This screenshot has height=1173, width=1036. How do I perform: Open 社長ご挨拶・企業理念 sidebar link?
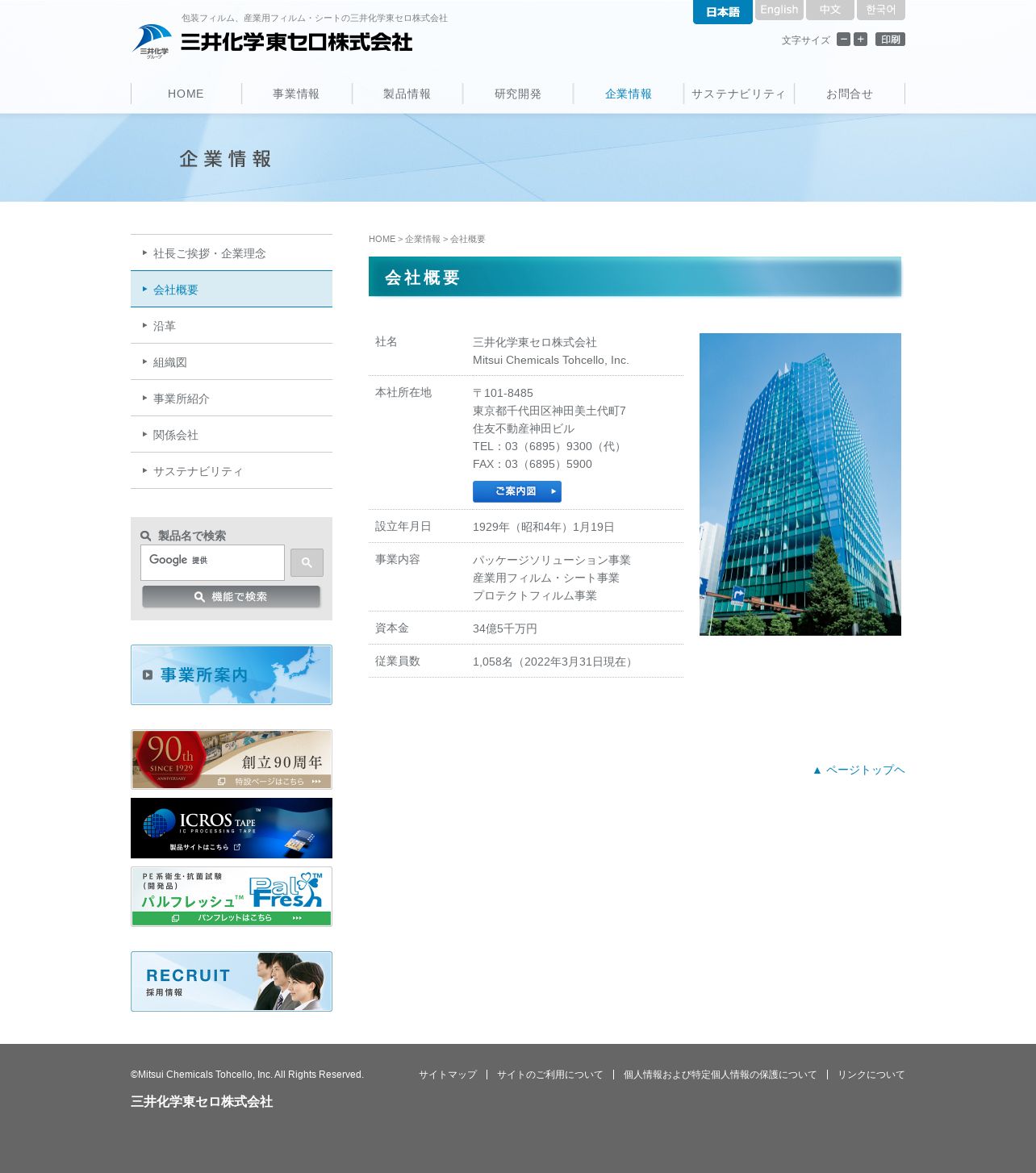[x=232, y=253]
